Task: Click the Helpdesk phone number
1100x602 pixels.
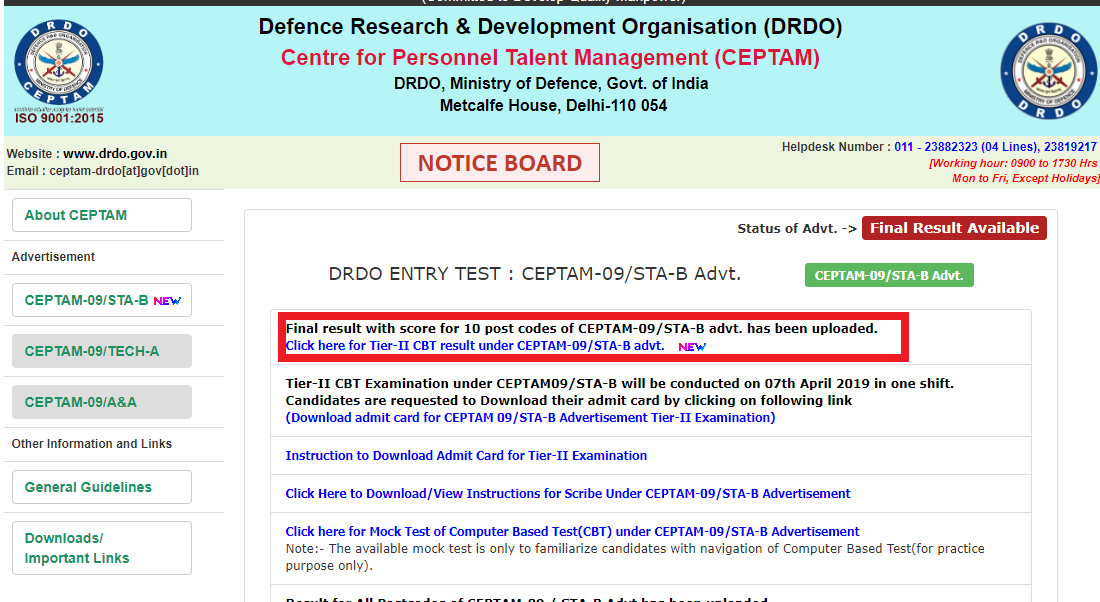Action: (995, 147)
